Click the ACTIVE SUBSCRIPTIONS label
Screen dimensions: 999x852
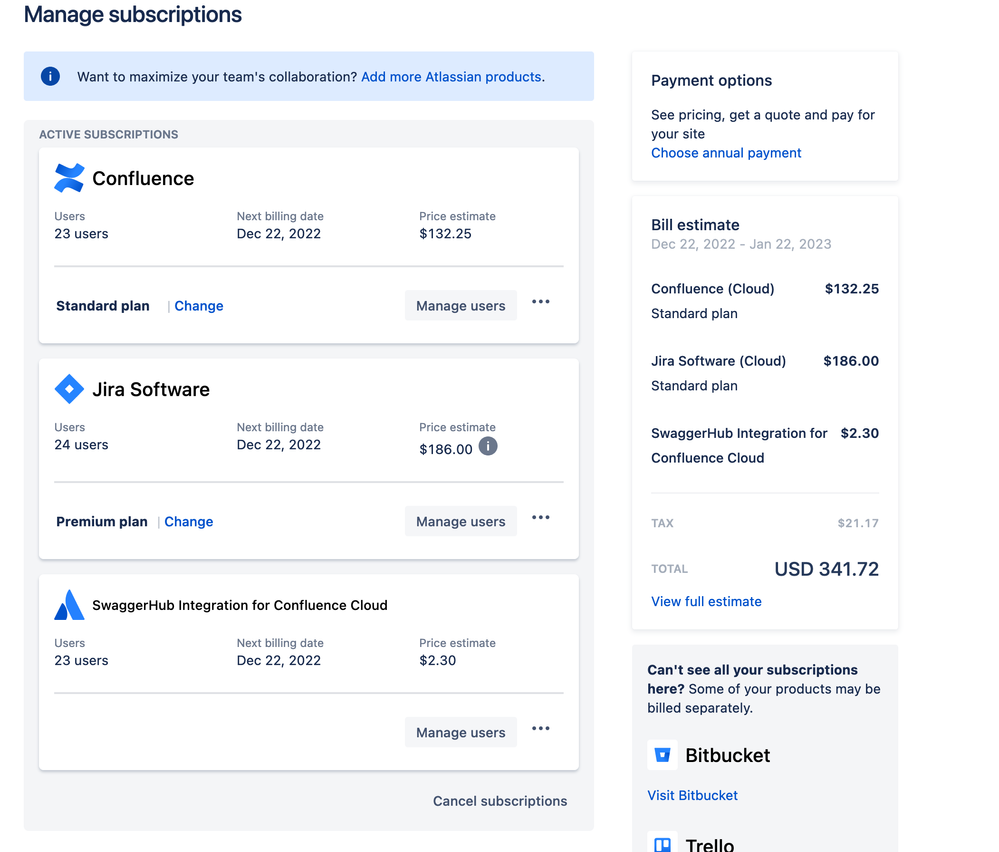coord(108,134)
